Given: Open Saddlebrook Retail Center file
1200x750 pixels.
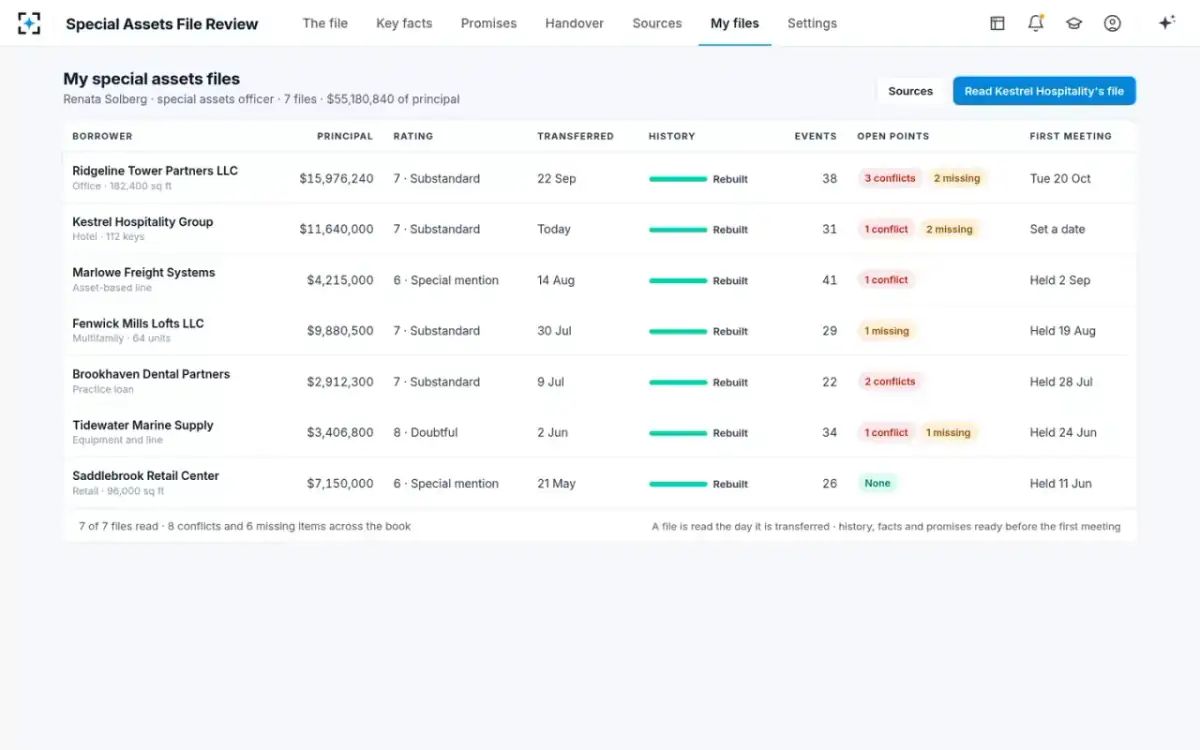Looking at the screenshot, I should 146,476.
